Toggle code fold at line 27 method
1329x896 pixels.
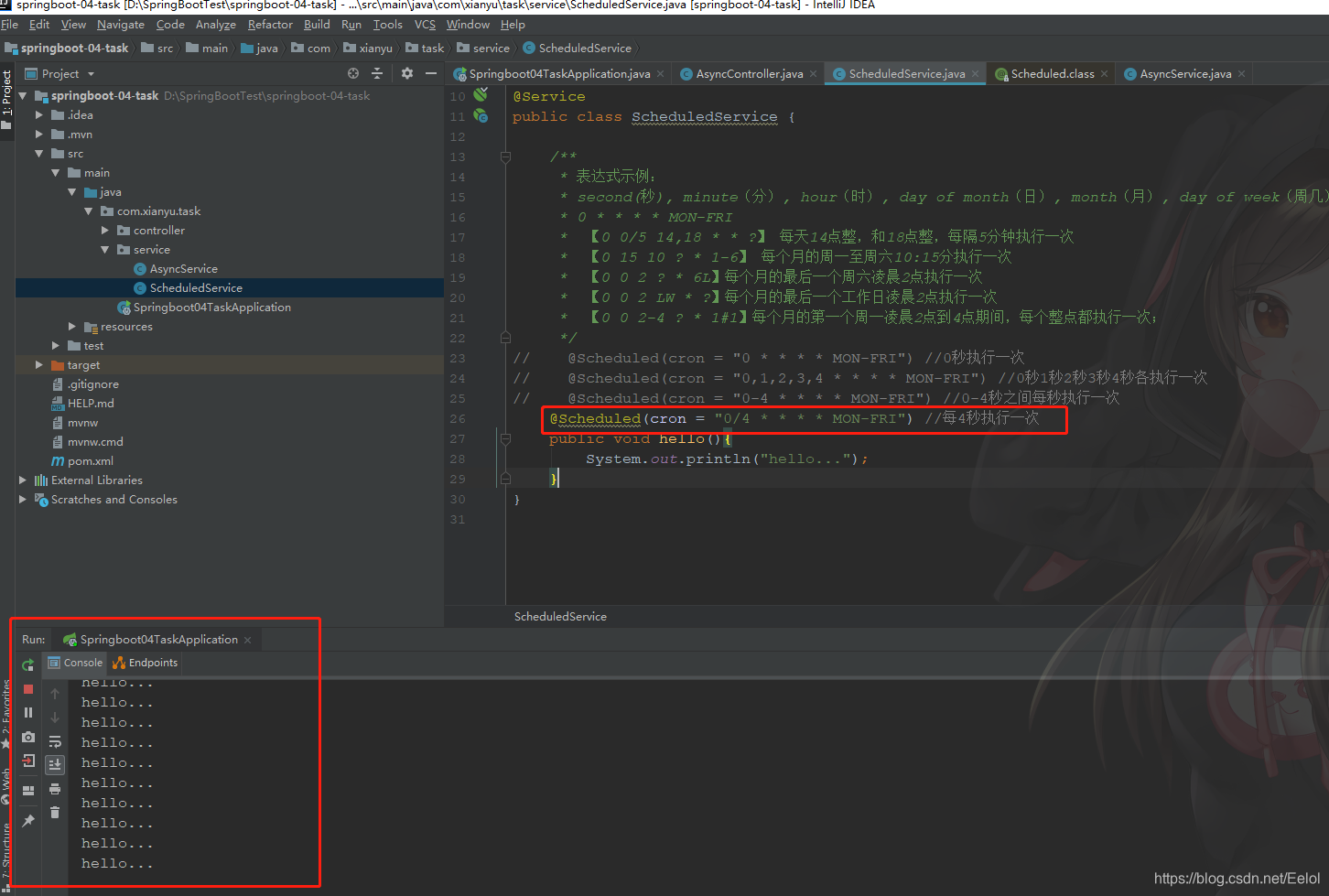click(505, 438)
